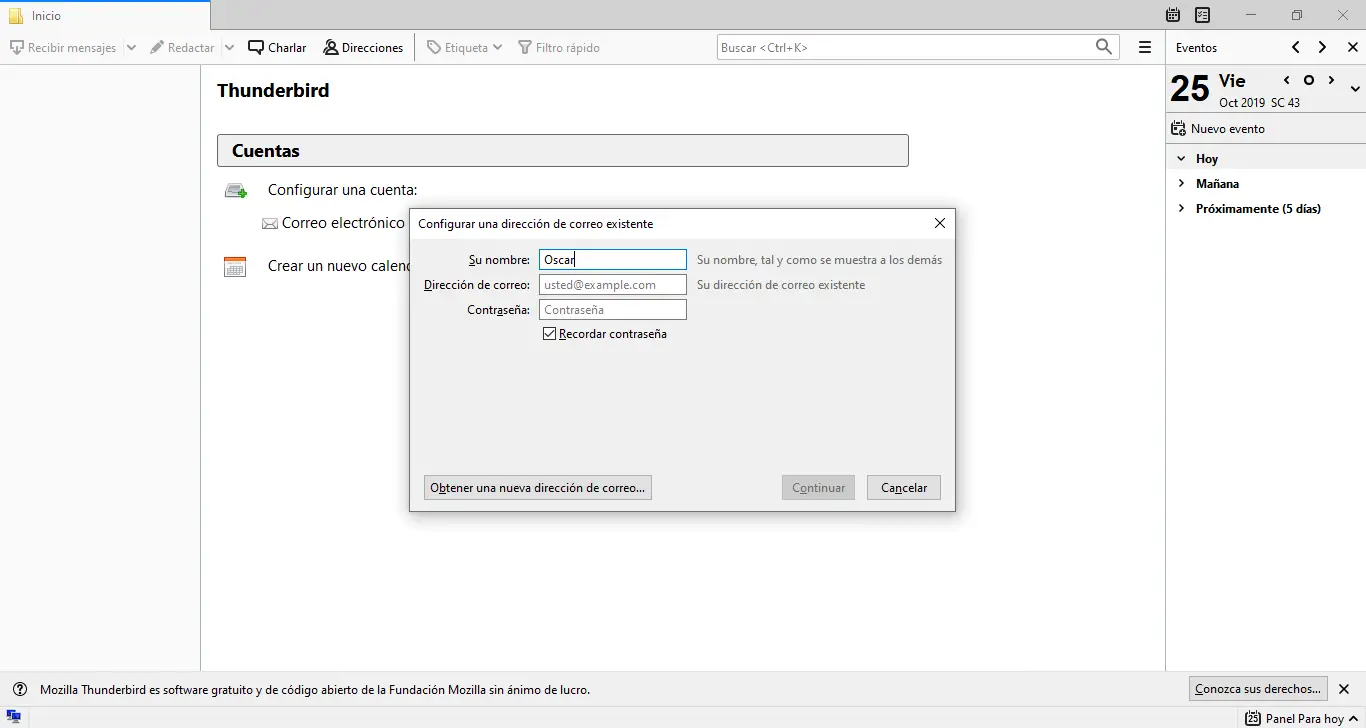This screenshot has width=1366, height=728.
Task: Click the Su nombre text field
Action: (x=613, y=260)
